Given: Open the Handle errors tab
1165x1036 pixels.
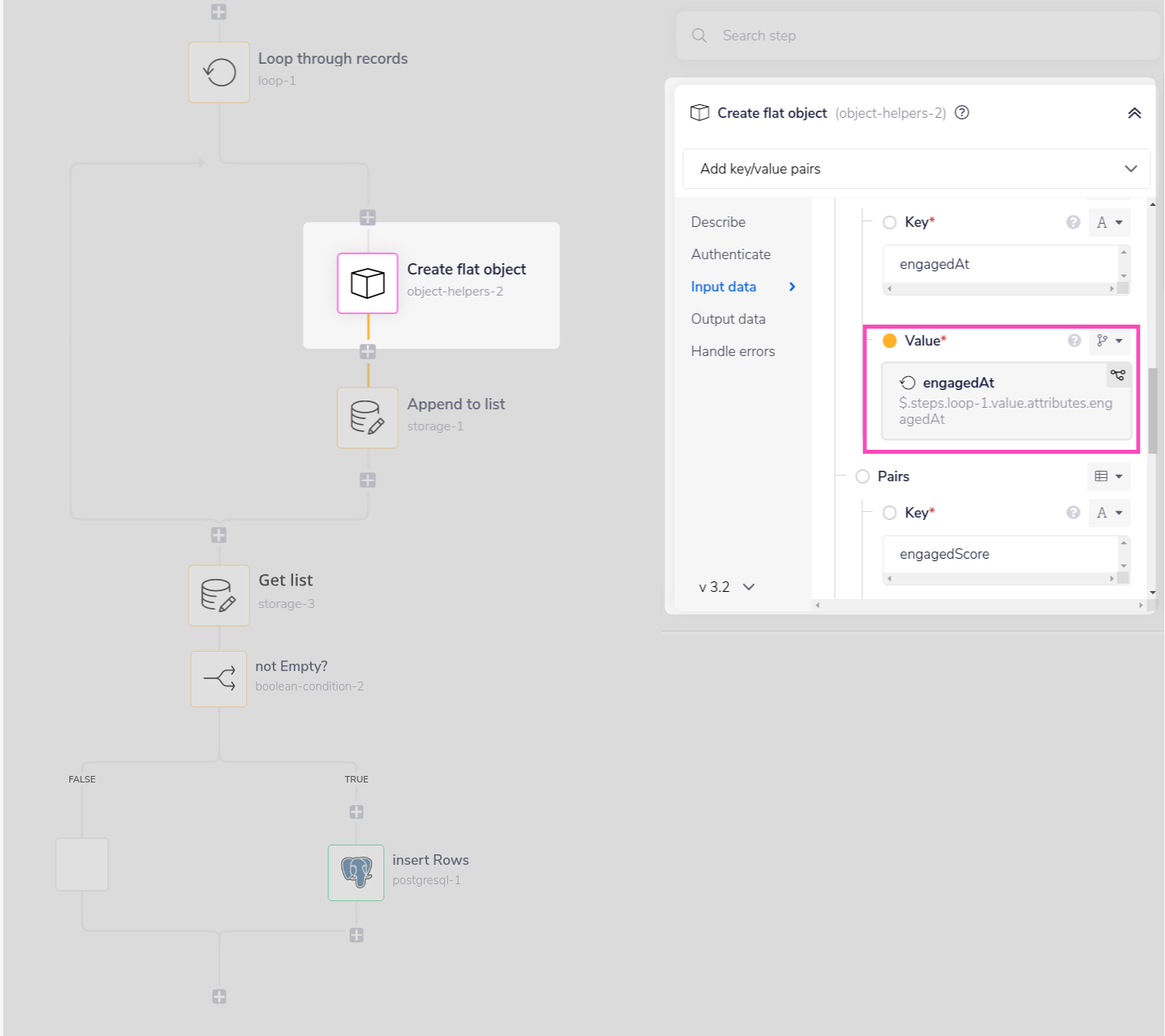Looking at the screenshot, I should tap(732, 351).
